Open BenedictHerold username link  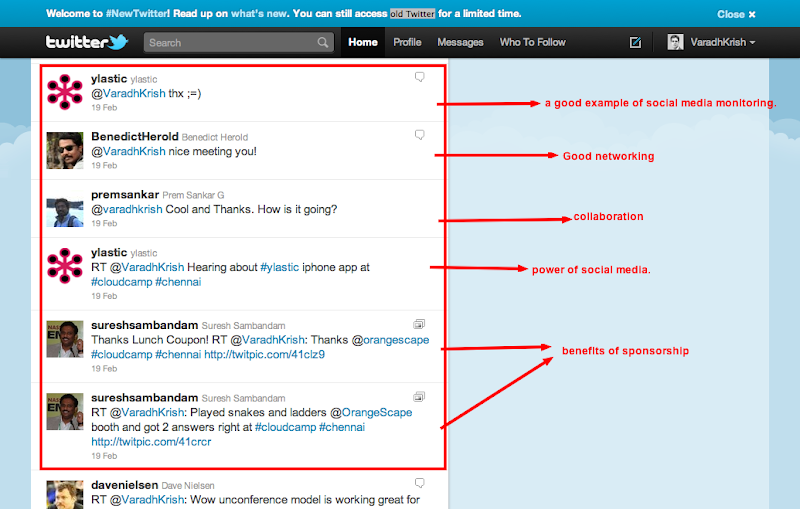click(135, 136)
